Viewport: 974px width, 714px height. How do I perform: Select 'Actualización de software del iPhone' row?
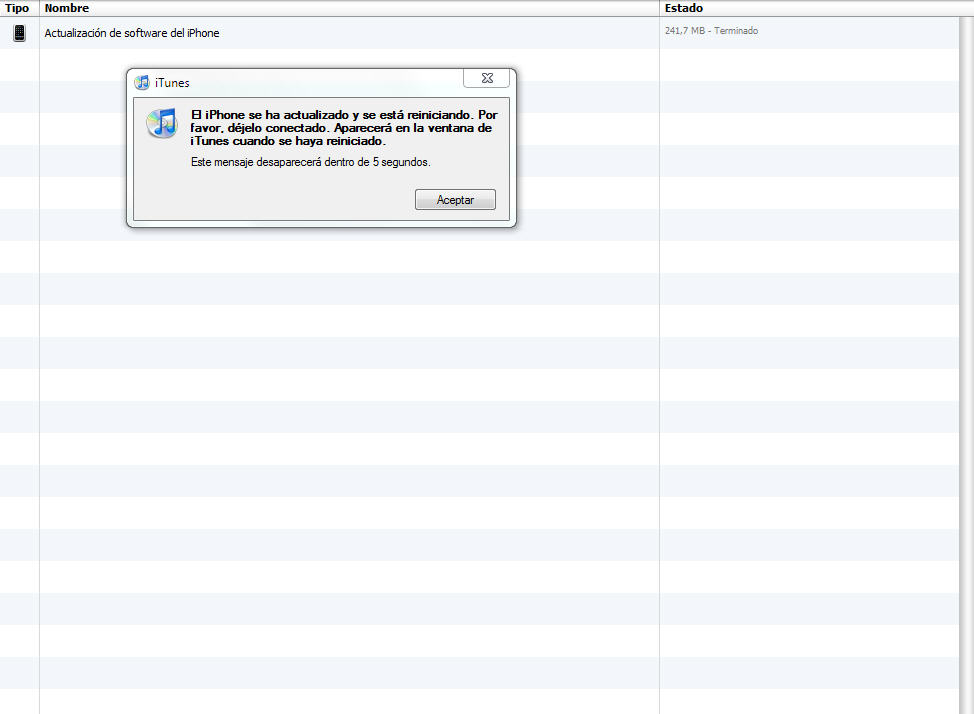click(x=479, y=33)
